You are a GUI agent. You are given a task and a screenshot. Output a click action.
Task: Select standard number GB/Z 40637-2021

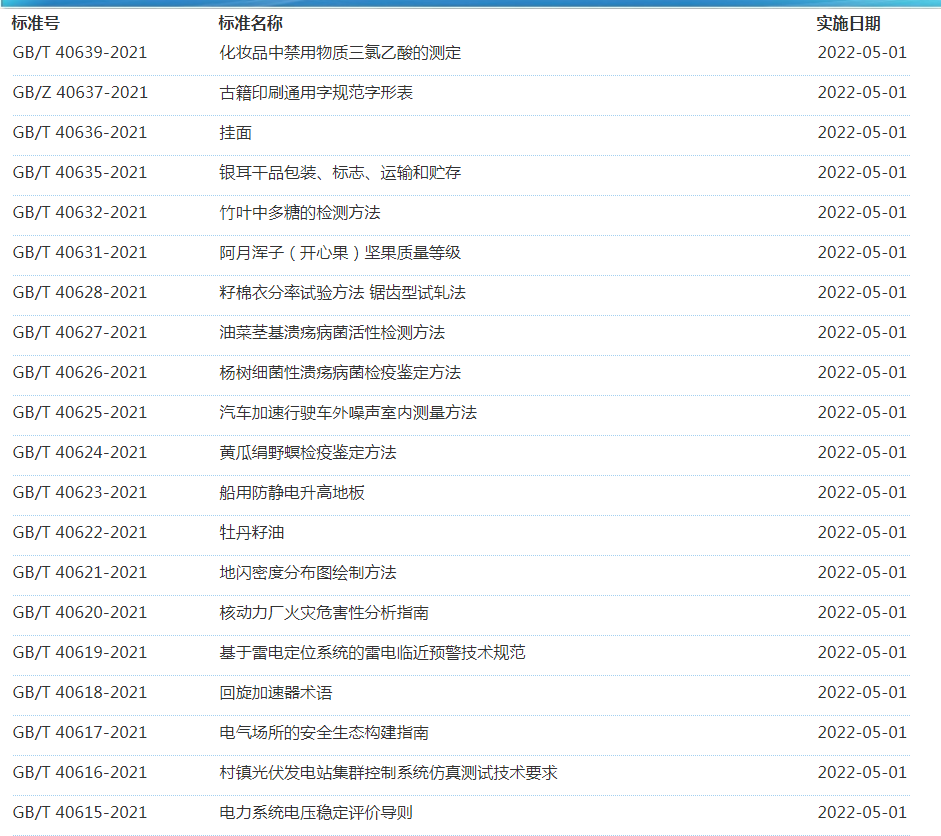coord(80,93)
